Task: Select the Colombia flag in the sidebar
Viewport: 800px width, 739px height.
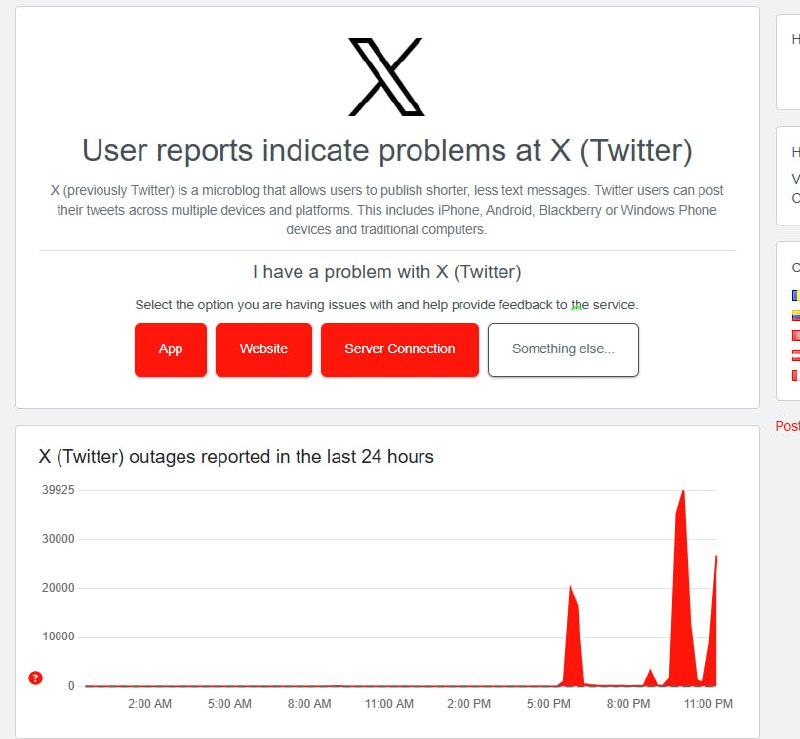Action: [x=795, y=315]
